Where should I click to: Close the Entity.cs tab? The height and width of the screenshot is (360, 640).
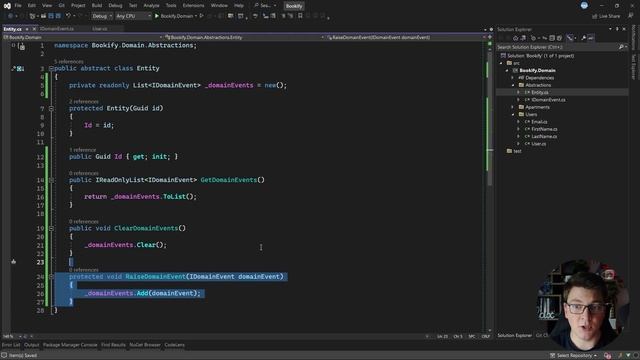(34, 29)
